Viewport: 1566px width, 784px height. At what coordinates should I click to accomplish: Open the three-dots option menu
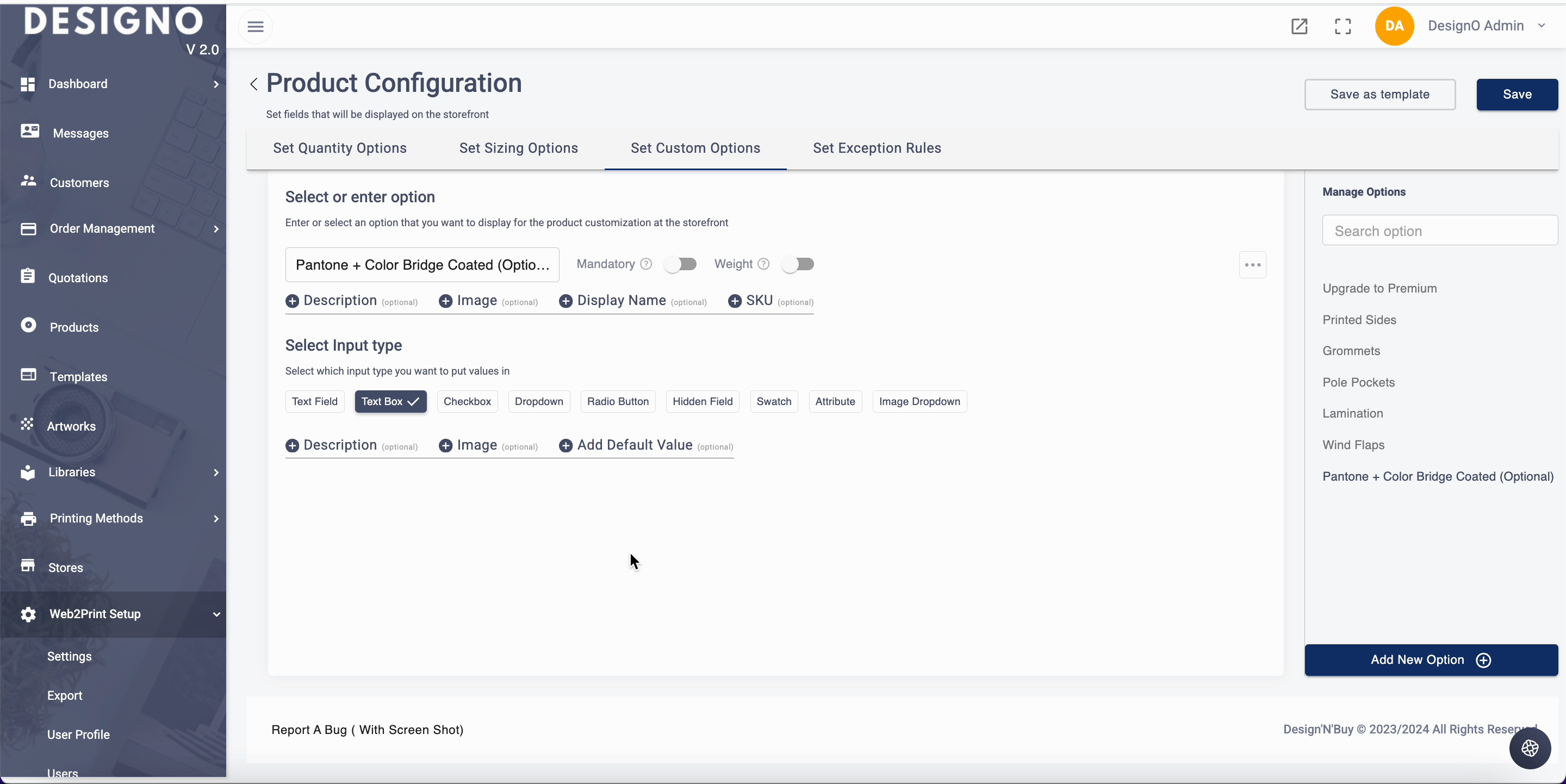pyautogui.click(x=1252, y=265)
